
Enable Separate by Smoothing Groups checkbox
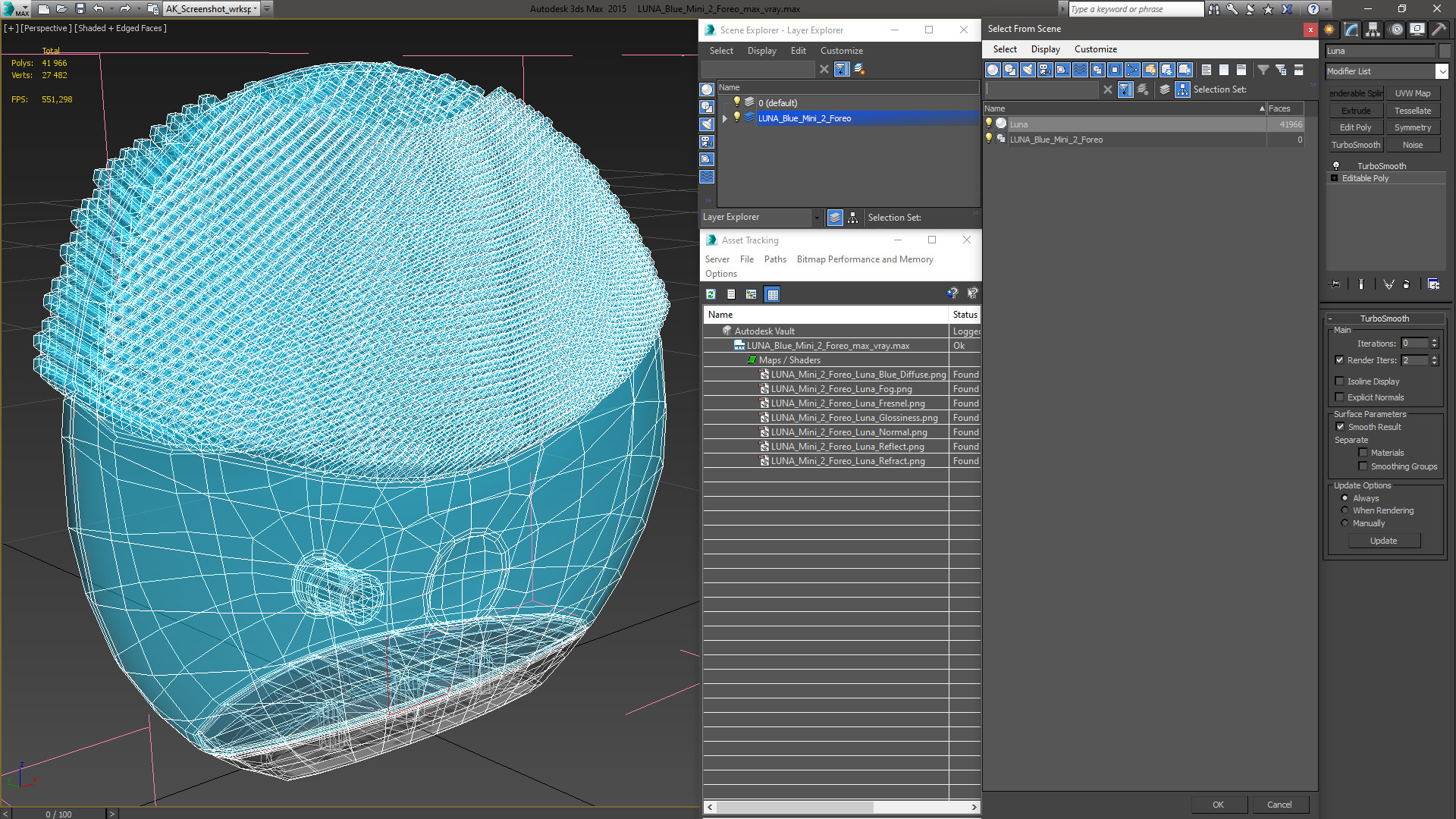click(x=1363, y=466)
